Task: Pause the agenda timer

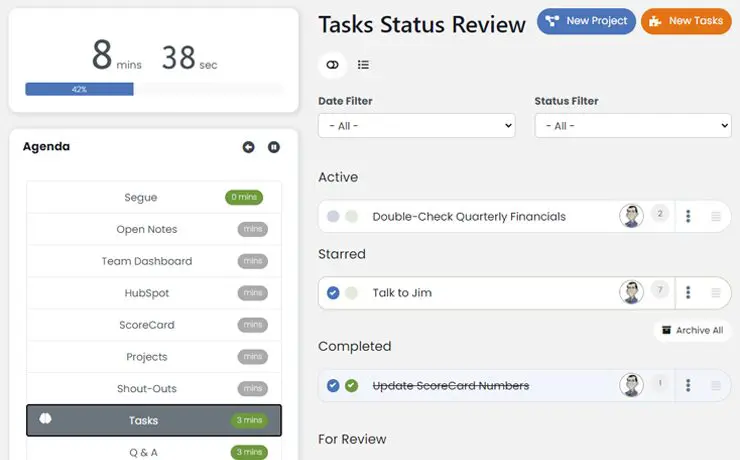Action: pyautogui.click(x=274, y=147)
